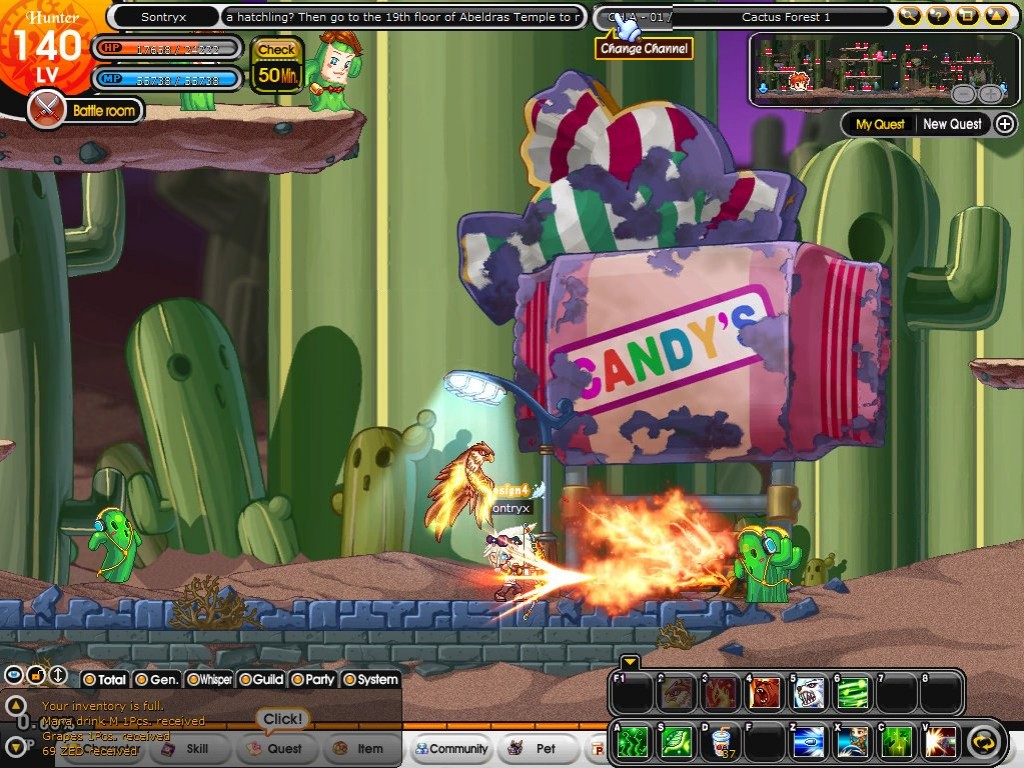Open help via the question mark icon
Image resolution: width=1024 pixels, height=768 pixels.
938,15
